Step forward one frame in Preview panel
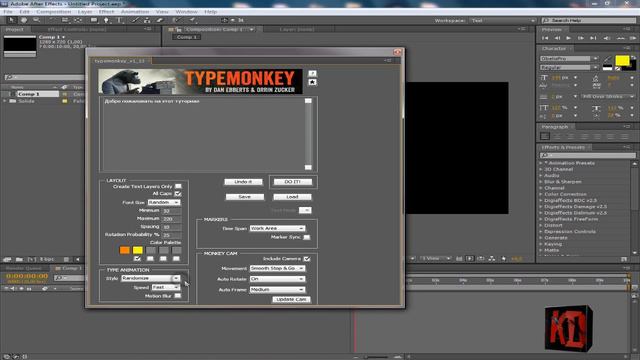The width and height of the screenshot is (640, 360). pos(580,38)
